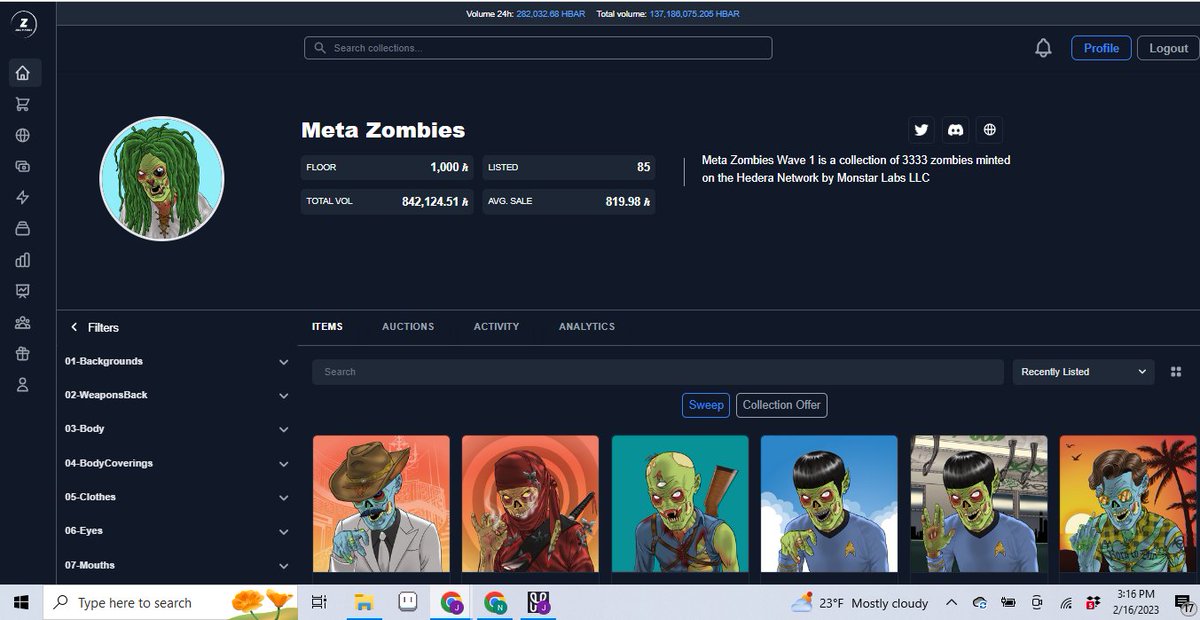This screenshot has width=1200, height=620.
Task: Log out of the marketplace
Action: point(1167,47)
